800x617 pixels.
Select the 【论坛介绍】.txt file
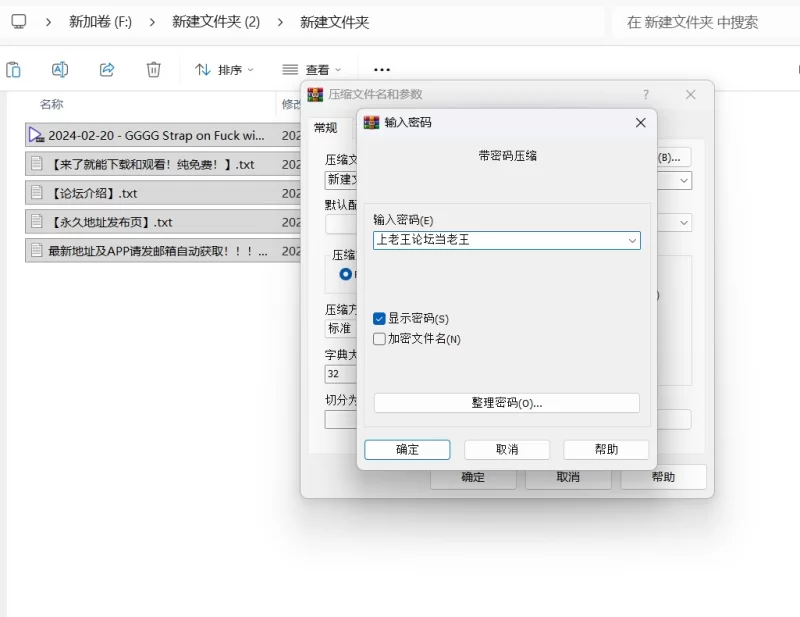(x=163, y=193)
